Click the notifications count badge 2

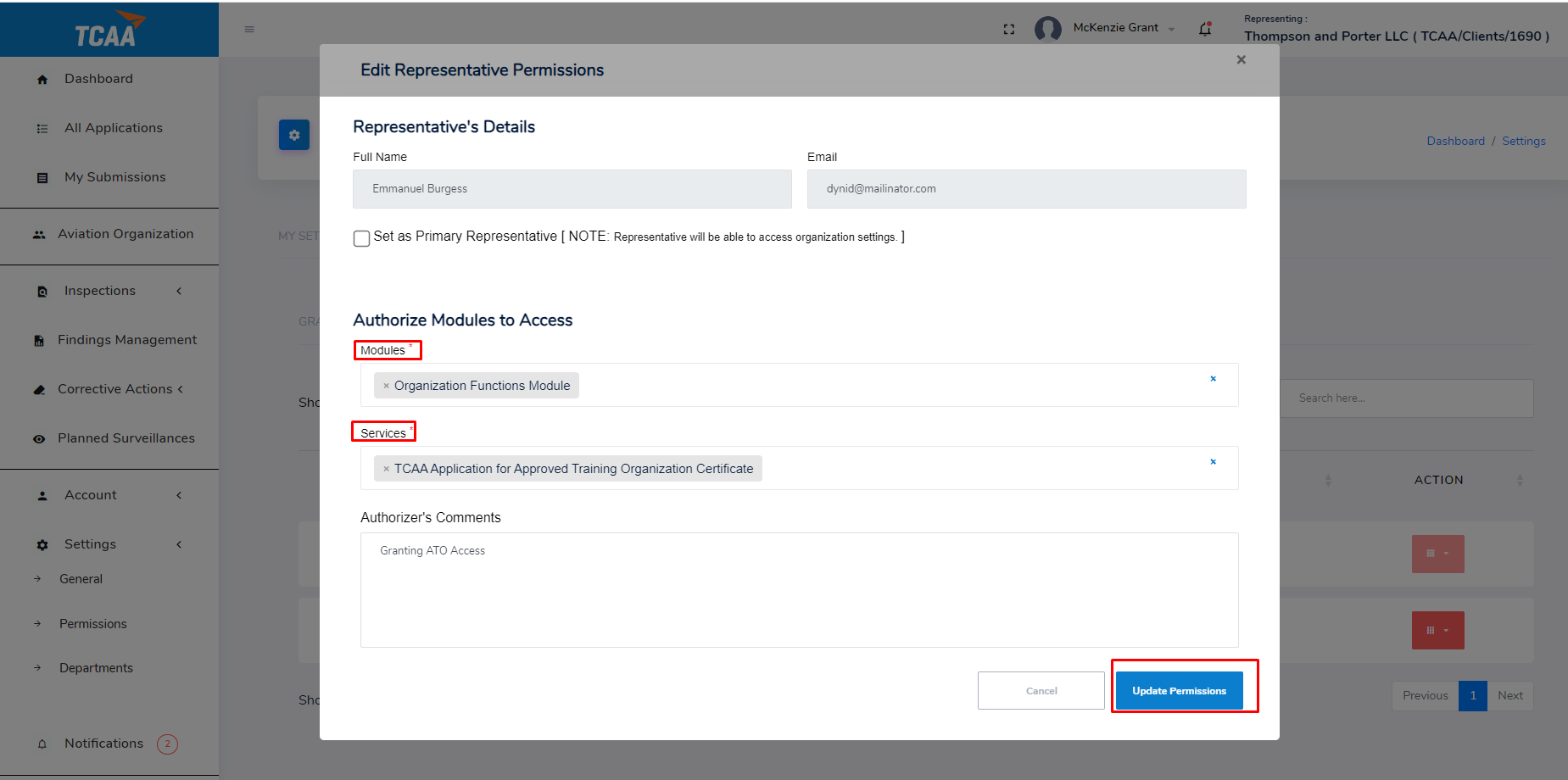coord(167,744)
